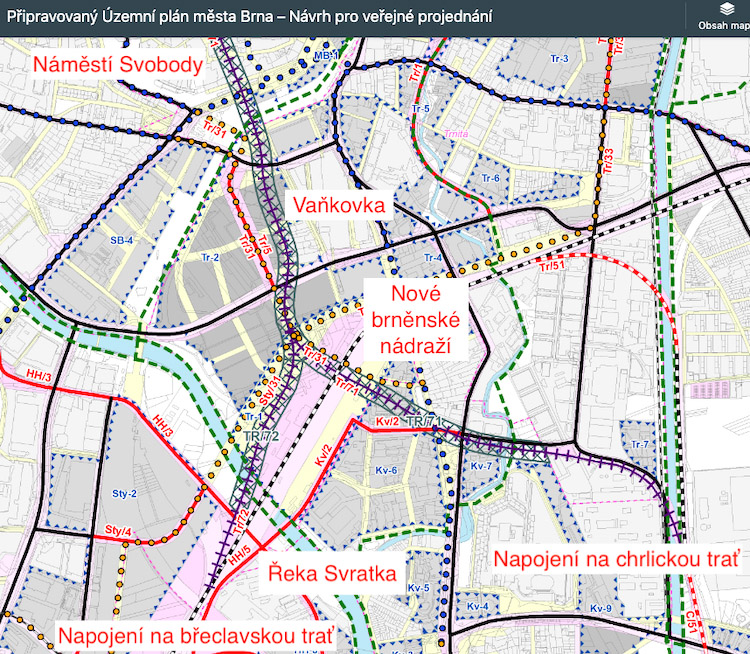750x654 pixels.
Task: Select the Řeka Svratka annotation
Action: point(334,574)
